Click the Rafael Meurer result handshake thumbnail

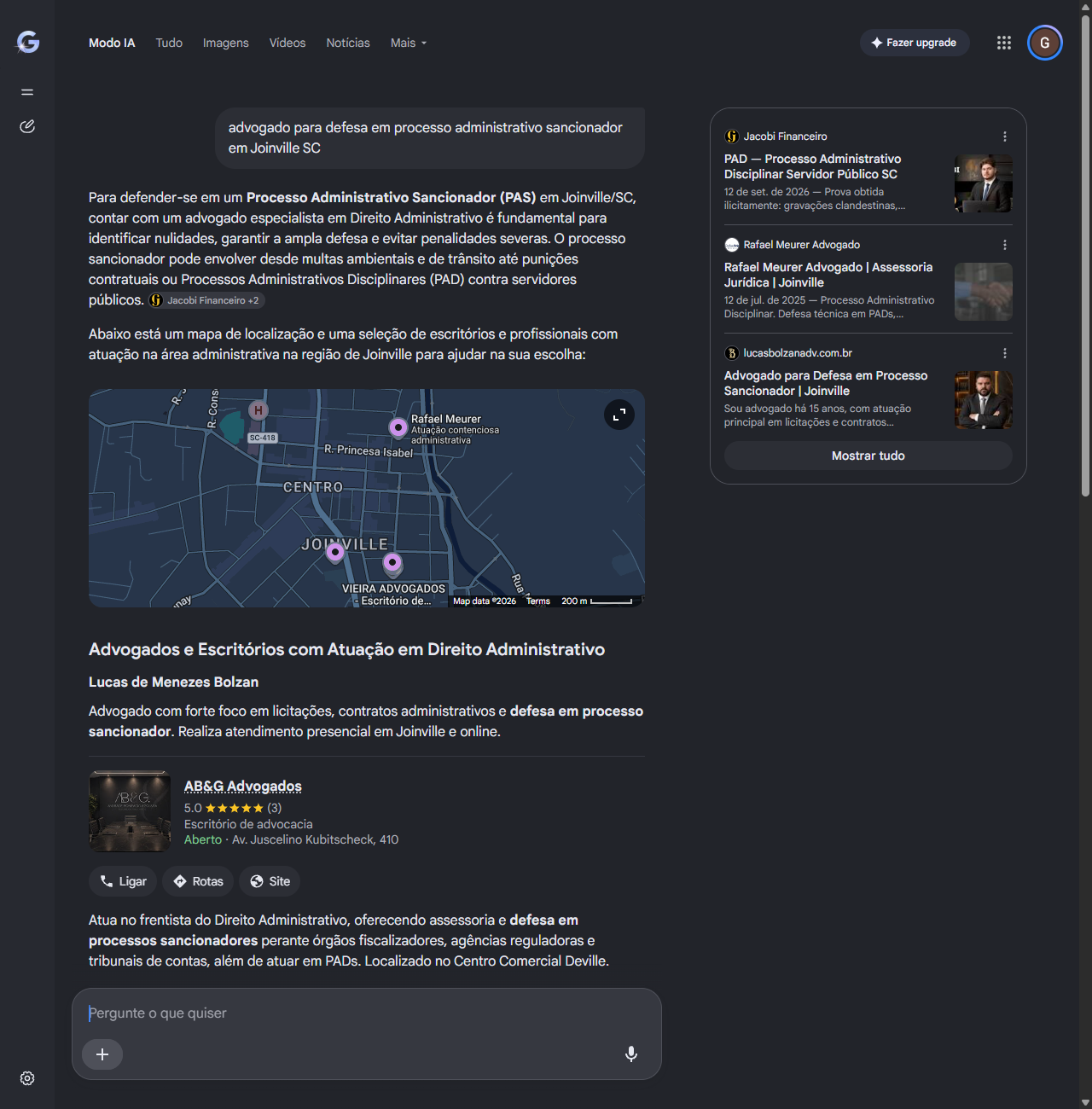984,292
